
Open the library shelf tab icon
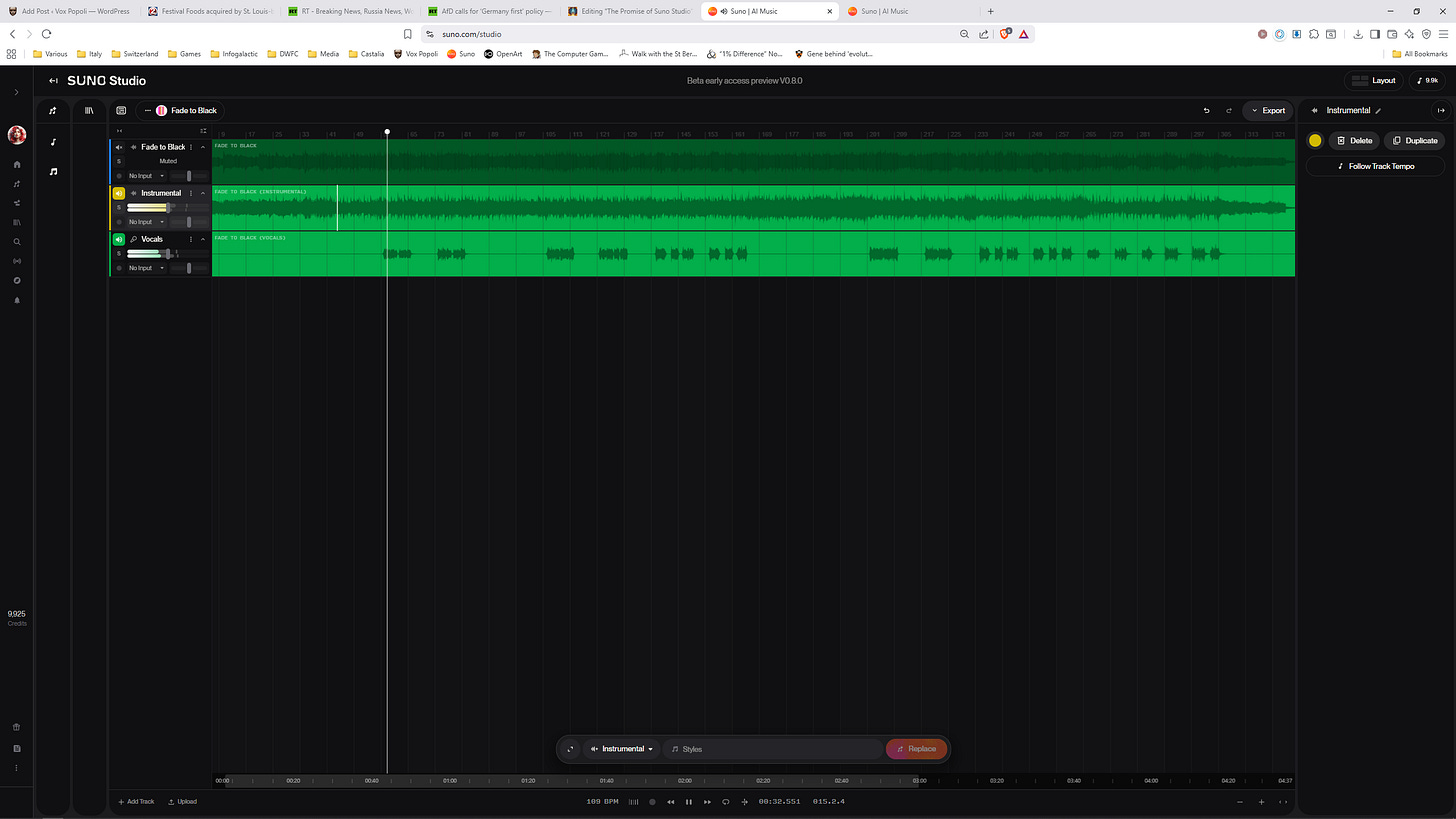pos(89,110)
